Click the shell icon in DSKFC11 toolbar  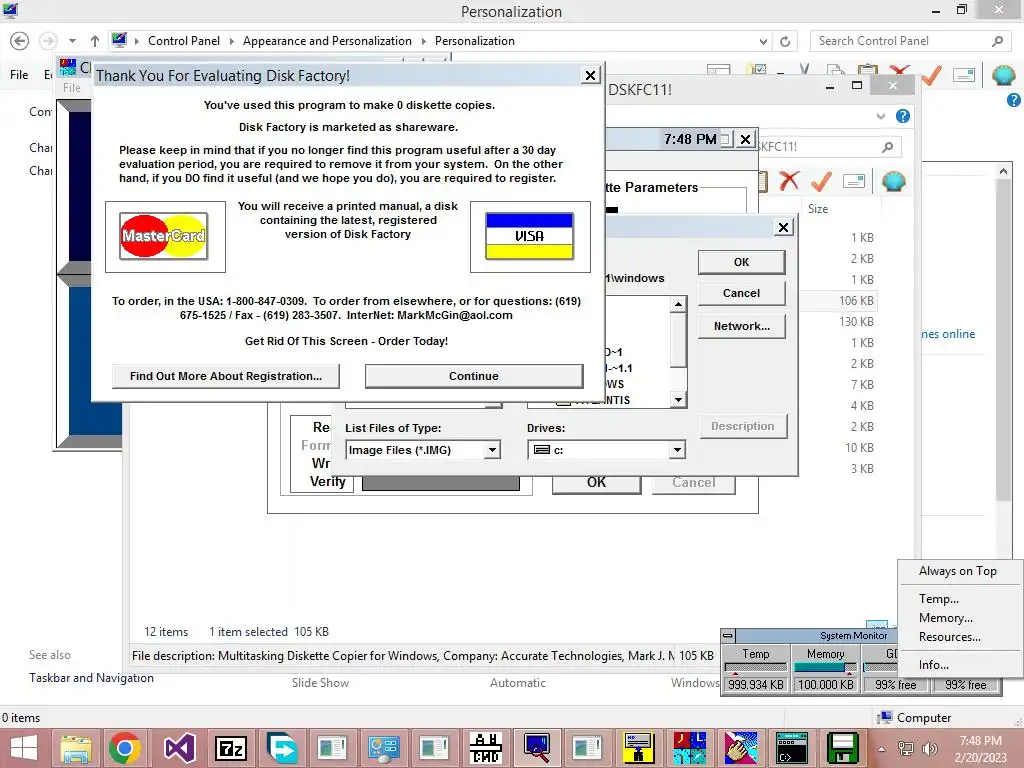(893, 181)
